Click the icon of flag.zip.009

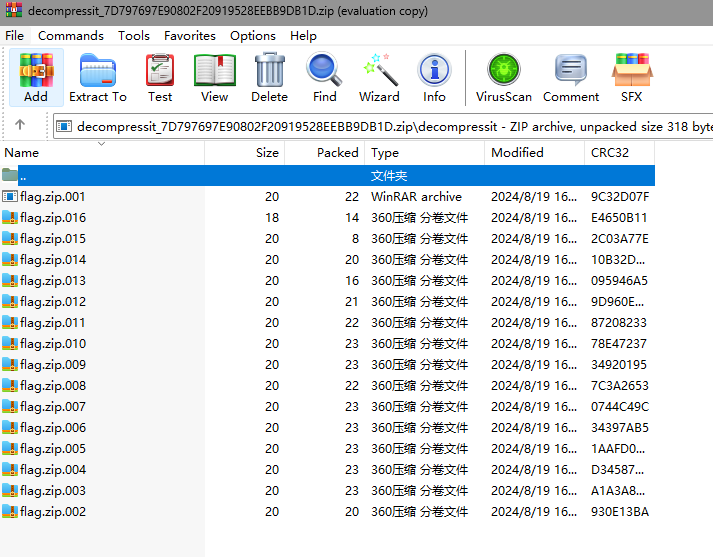[x=10, y=364]
